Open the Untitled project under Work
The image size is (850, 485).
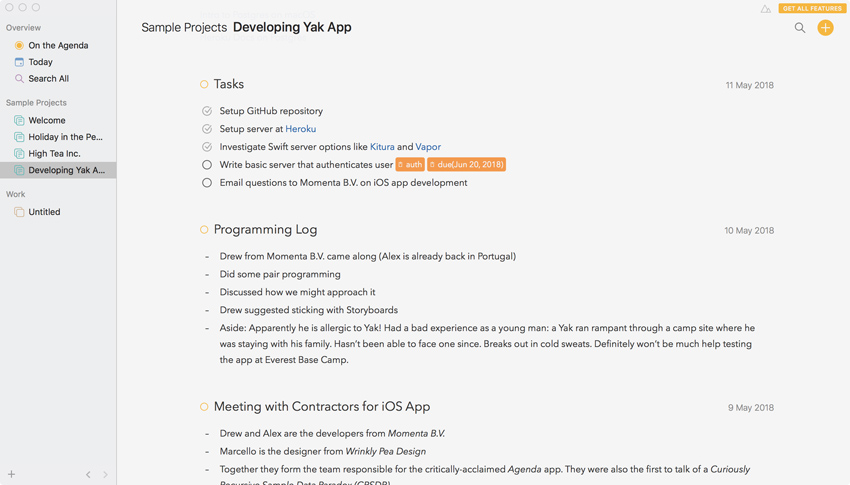click(x=44, y=212)
